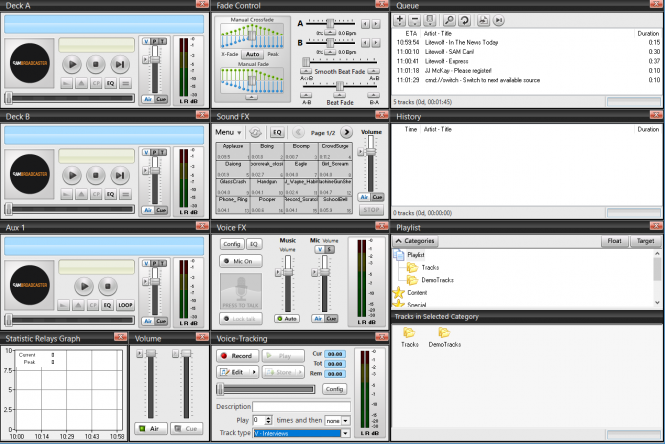The width and height of the screenshot is (665, 444).
Task: Trigger the Applause sound effect
Action: pyautogui.click(x=233, y=151)
